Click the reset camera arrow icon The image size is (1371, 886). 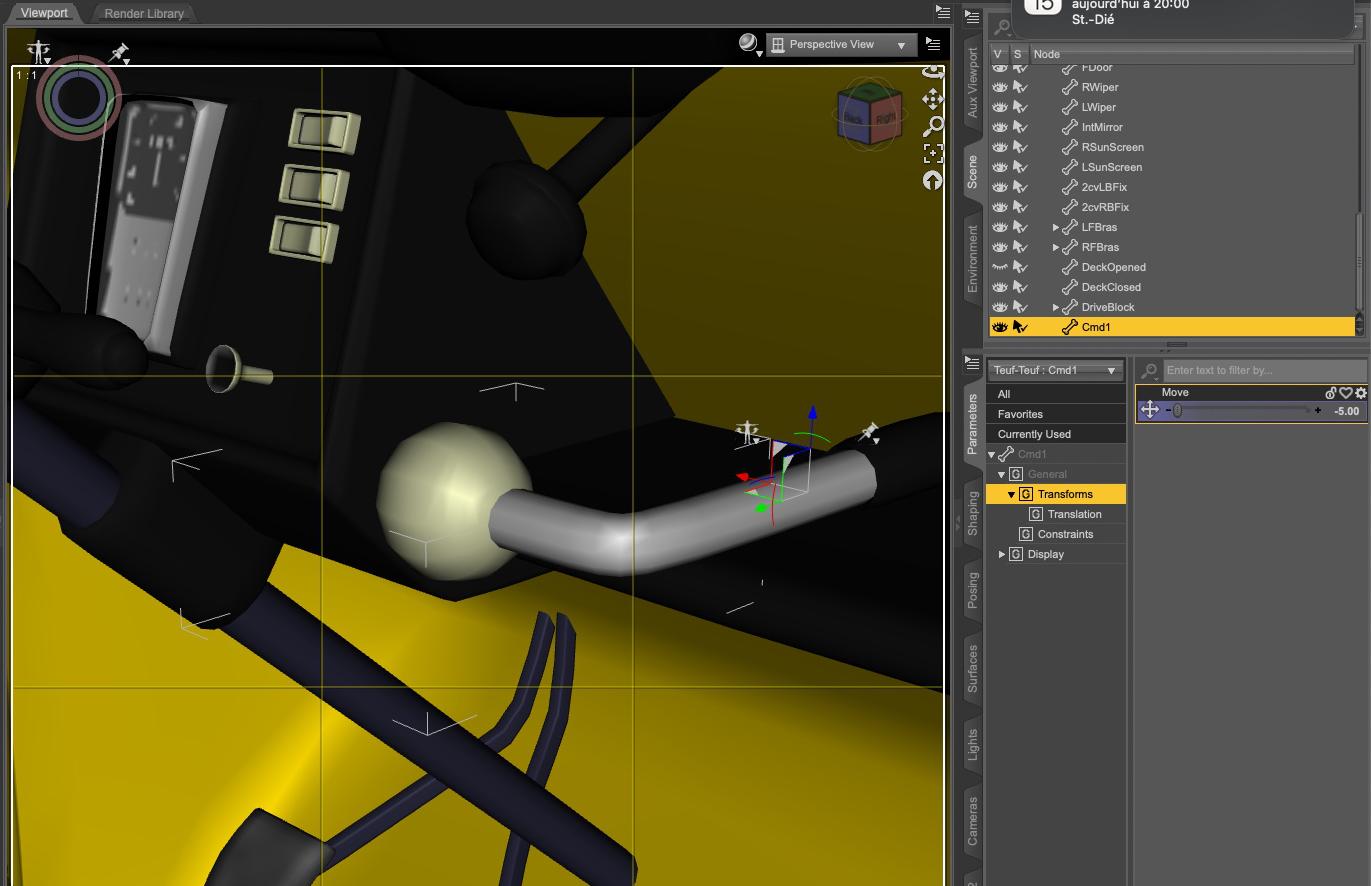coord(933,180)
